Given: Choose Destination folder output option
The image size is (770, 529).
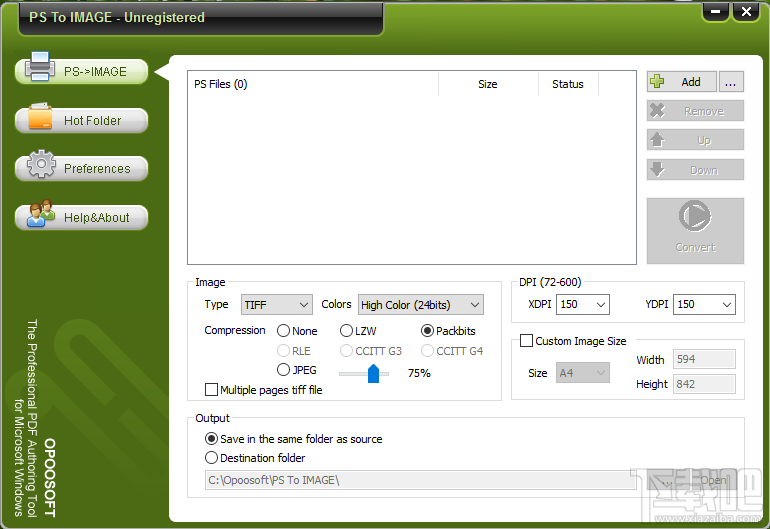Looking at the screenshot, I should click(255, 458).
